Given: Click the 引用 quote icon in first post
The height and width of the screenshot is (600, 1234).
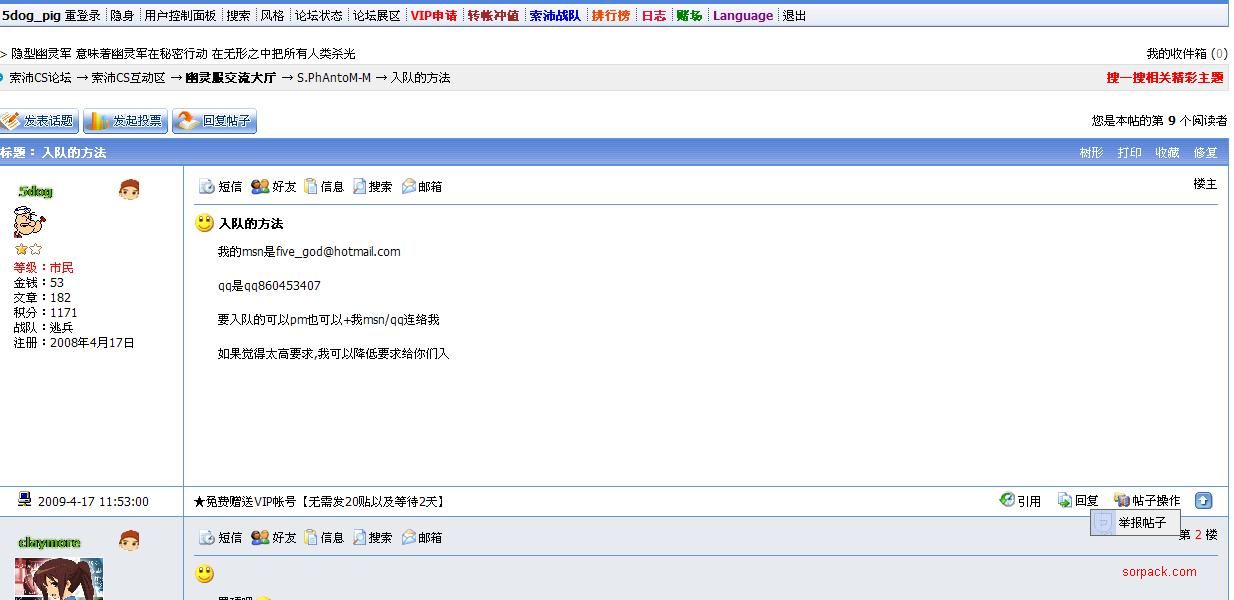Looking at the screenshot, I should pyautogui.click(x=1007, y=500).
